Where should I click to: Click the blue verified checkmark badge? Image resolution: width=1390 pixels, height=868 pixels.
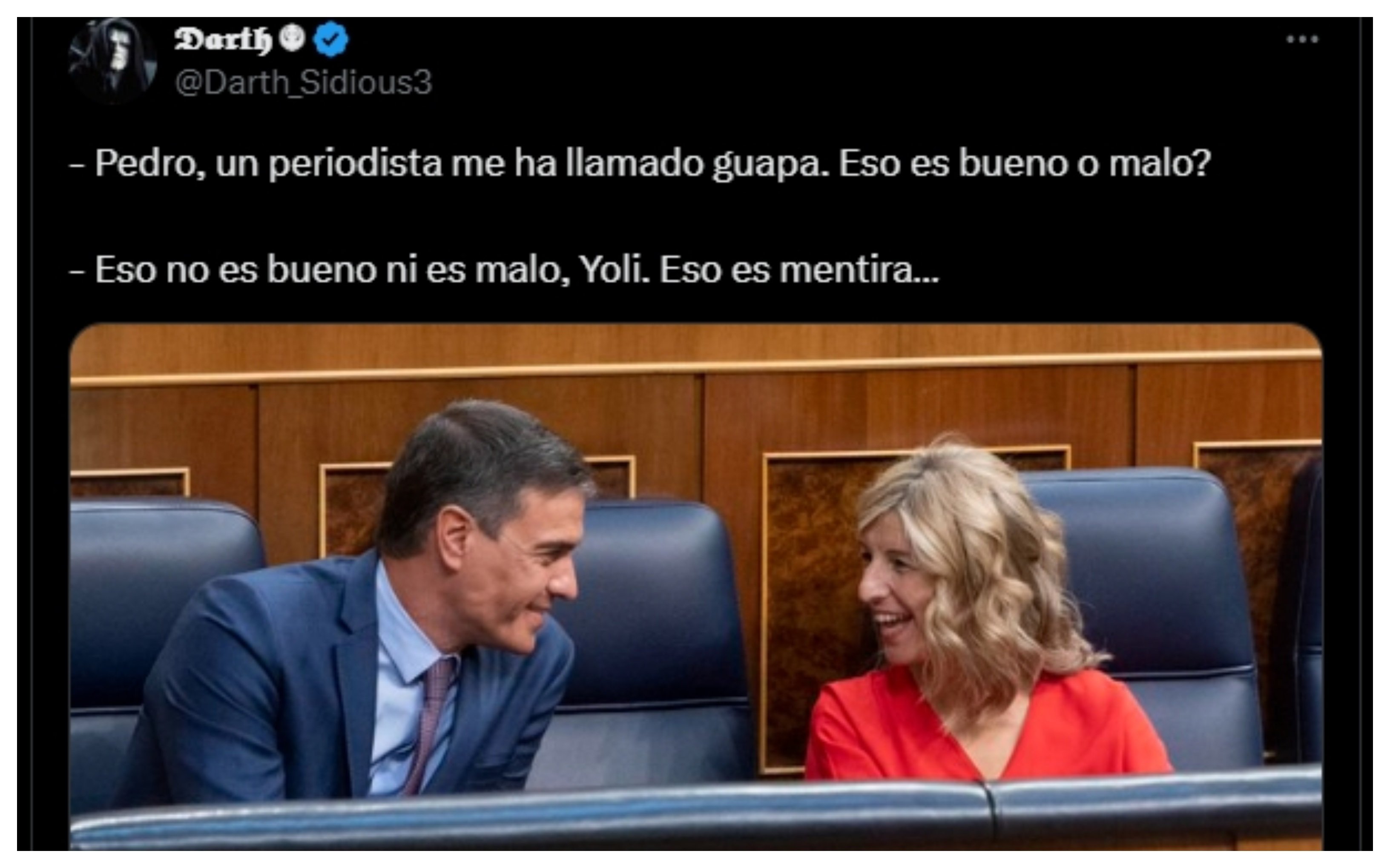[x=332, y=39]
